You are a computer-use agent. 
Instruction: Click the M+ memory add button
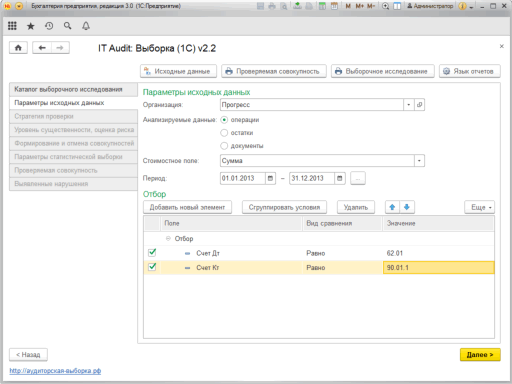click(x=360, y=6)
